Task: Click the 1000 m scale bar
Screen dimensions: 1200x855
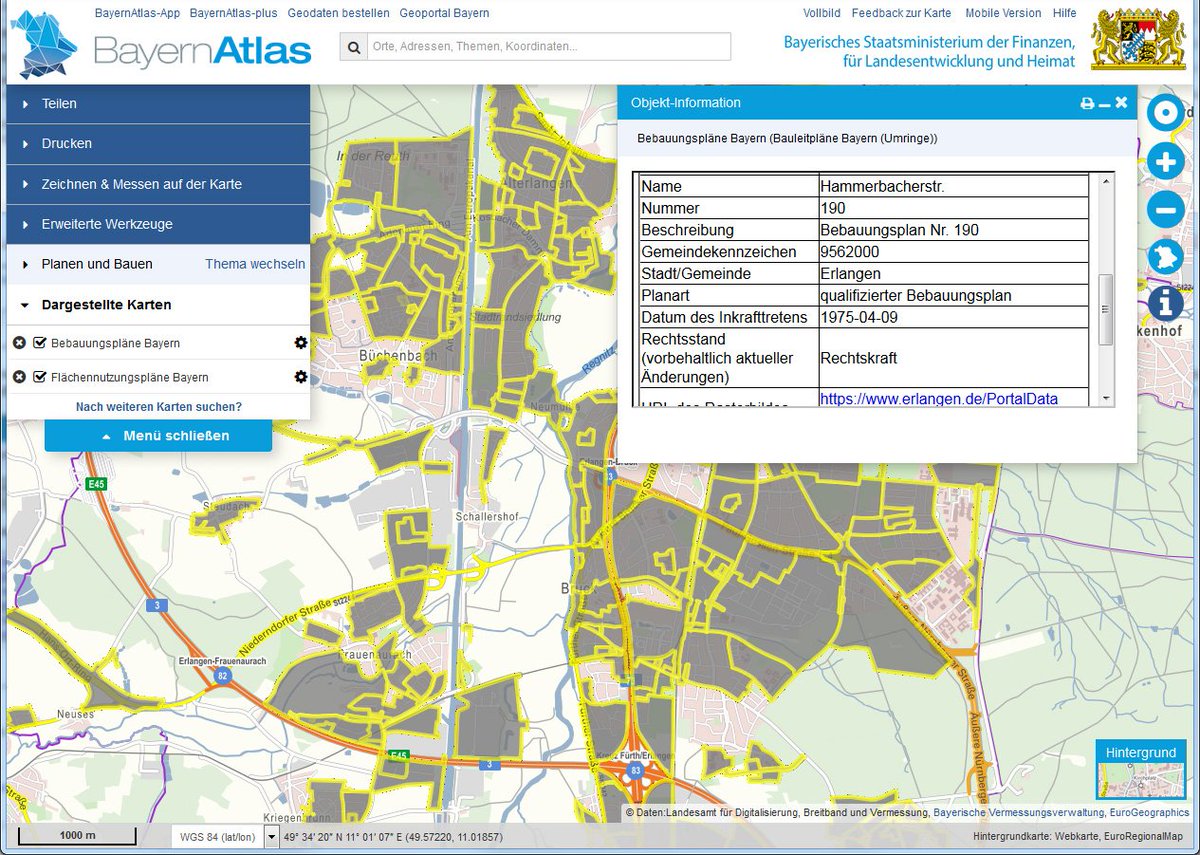Action: point(78,836)
